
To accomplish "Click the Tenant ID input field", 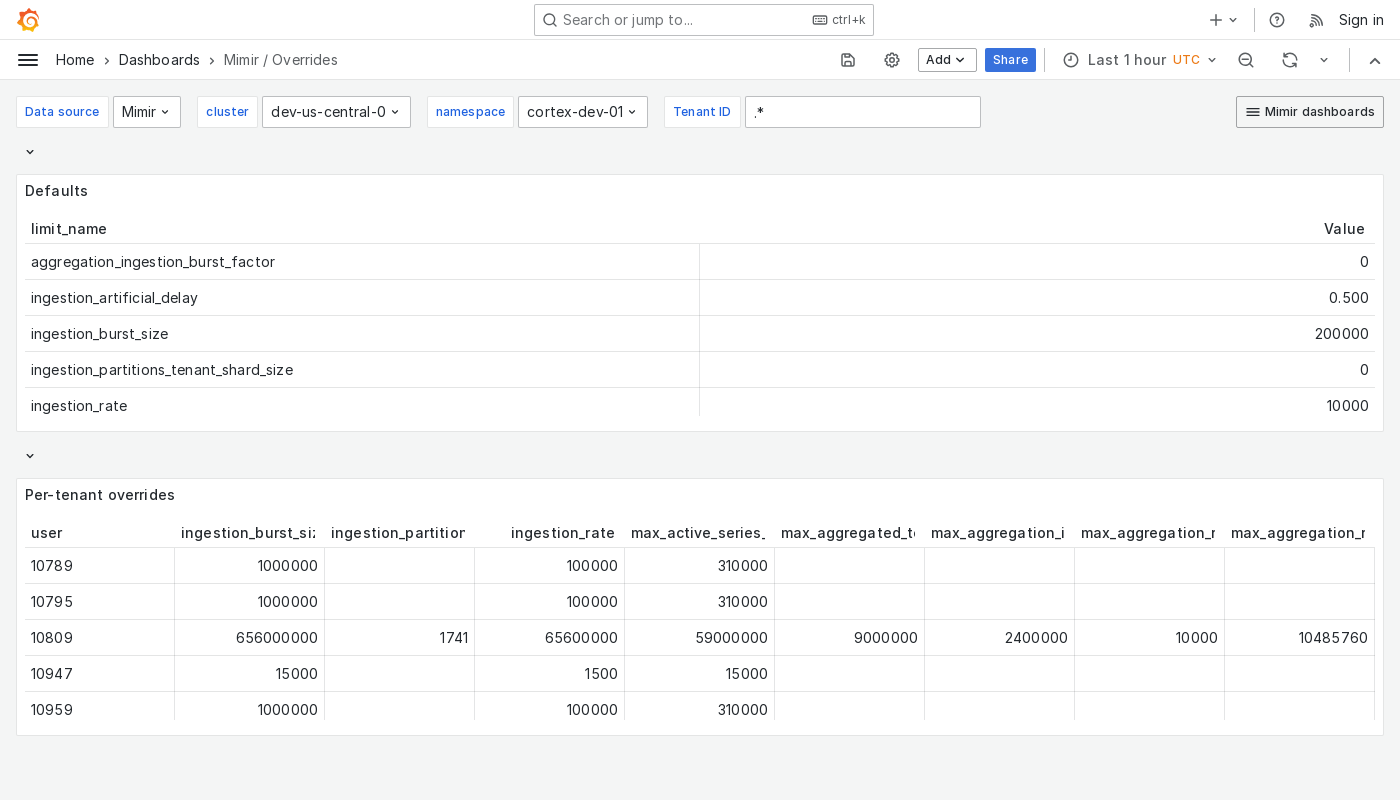I will pyautogui.click(x=863, y=112).
